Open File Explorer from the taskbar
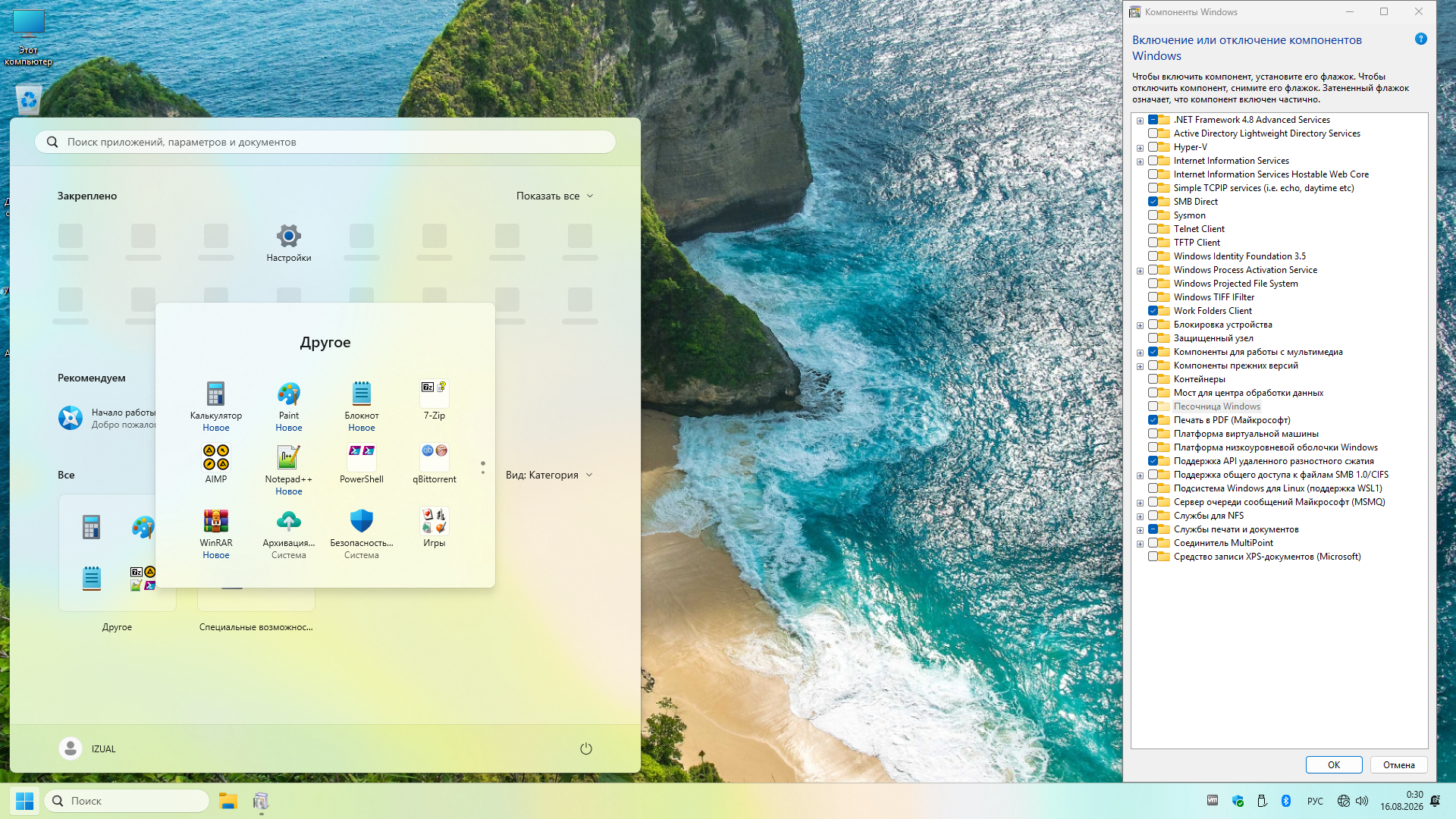This screenshot has width=1456, height=819. (x=228, y=801)
